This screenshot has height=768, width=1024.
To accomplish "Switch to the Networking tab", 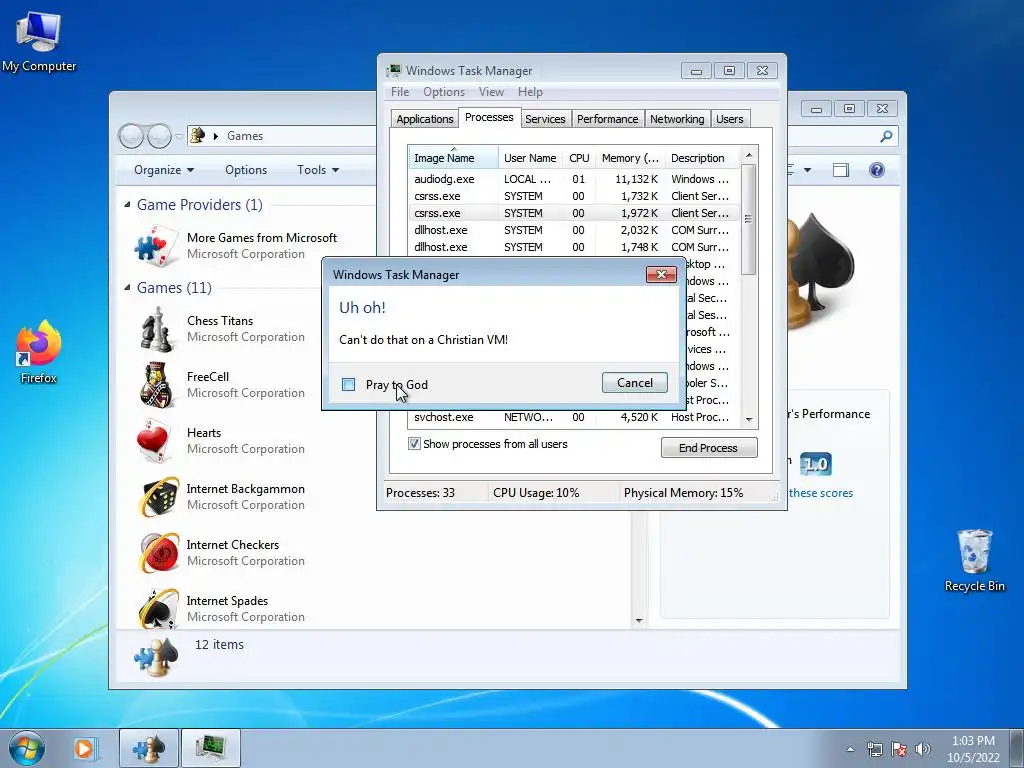I will click(677, 119).
